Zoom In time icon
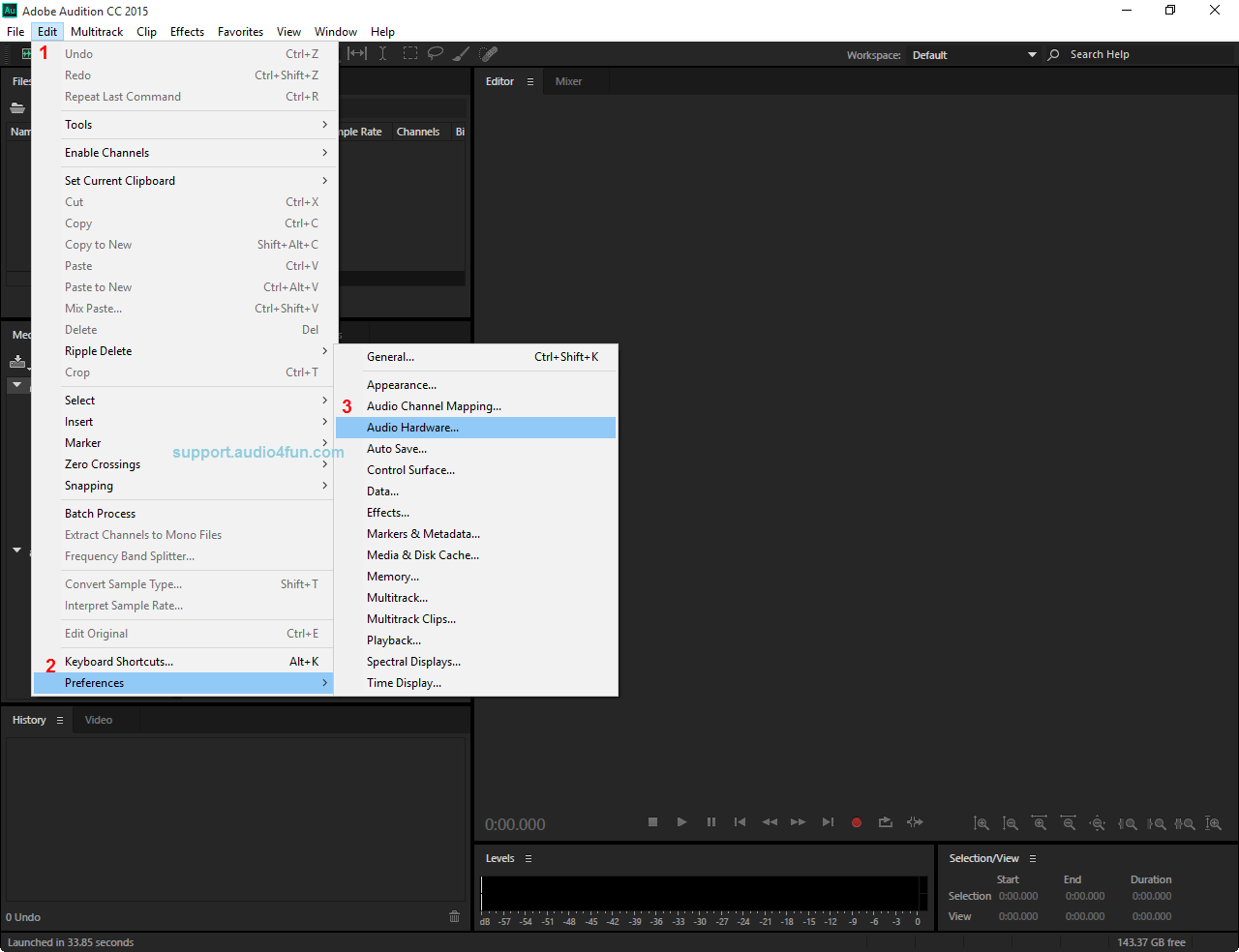This screenshot has width=1239, height=952. pos(1040,823)
